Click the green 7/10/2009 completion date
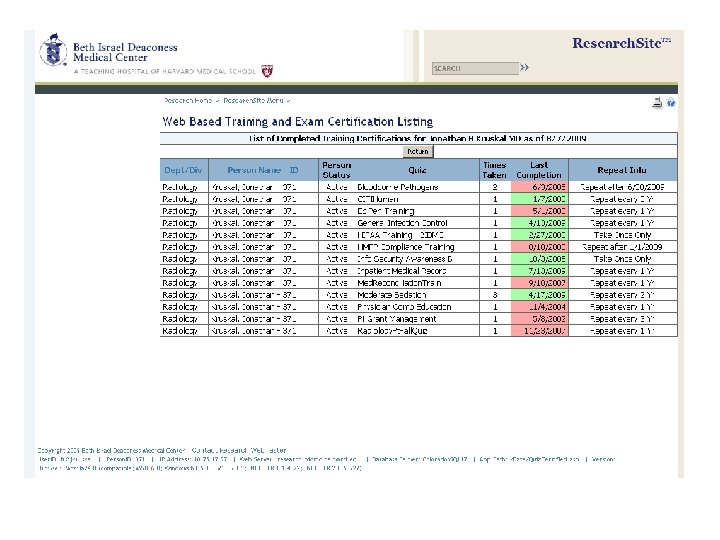The height and width of the screenshot is (540, 720). [x=540, y=271]
